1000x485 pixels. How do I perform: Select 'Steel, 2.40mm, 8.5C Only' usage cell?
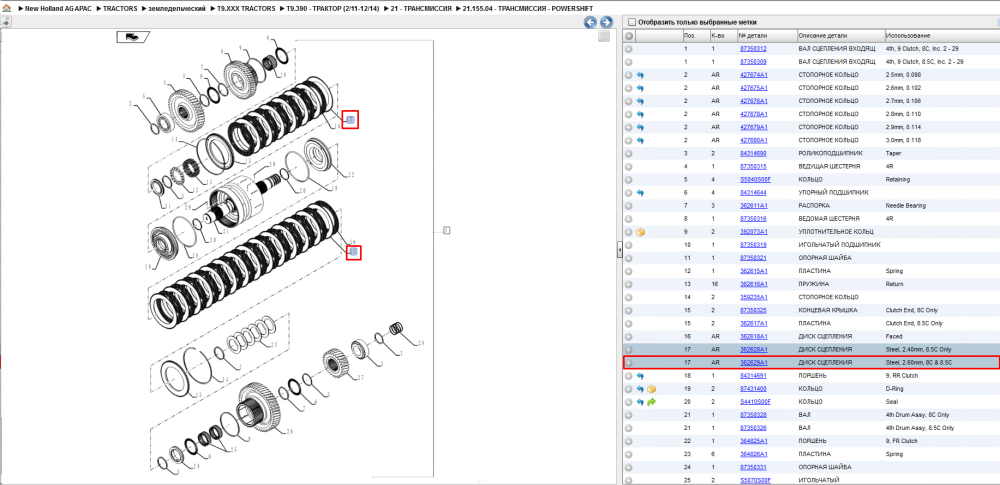pos(918,350)
